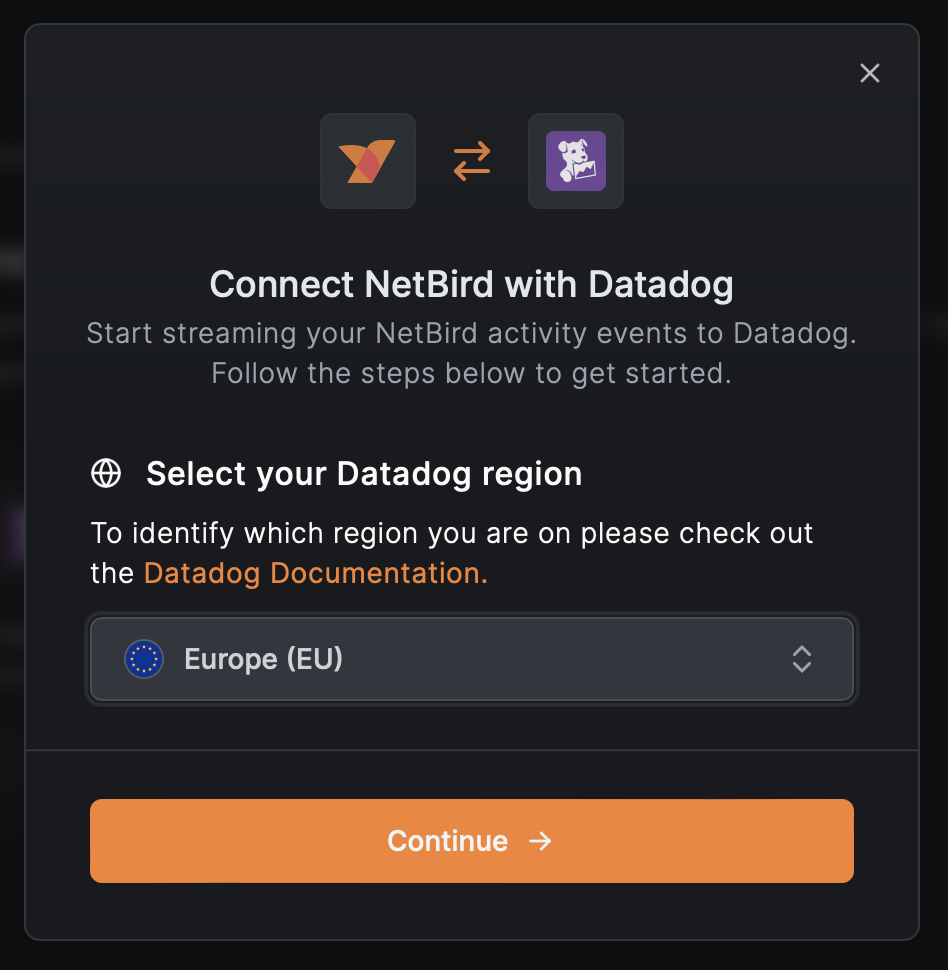Image resolution: width=948 pixels, height=970 pixels.
Task: Open the Datadog Documentation link
Action: 313,572
